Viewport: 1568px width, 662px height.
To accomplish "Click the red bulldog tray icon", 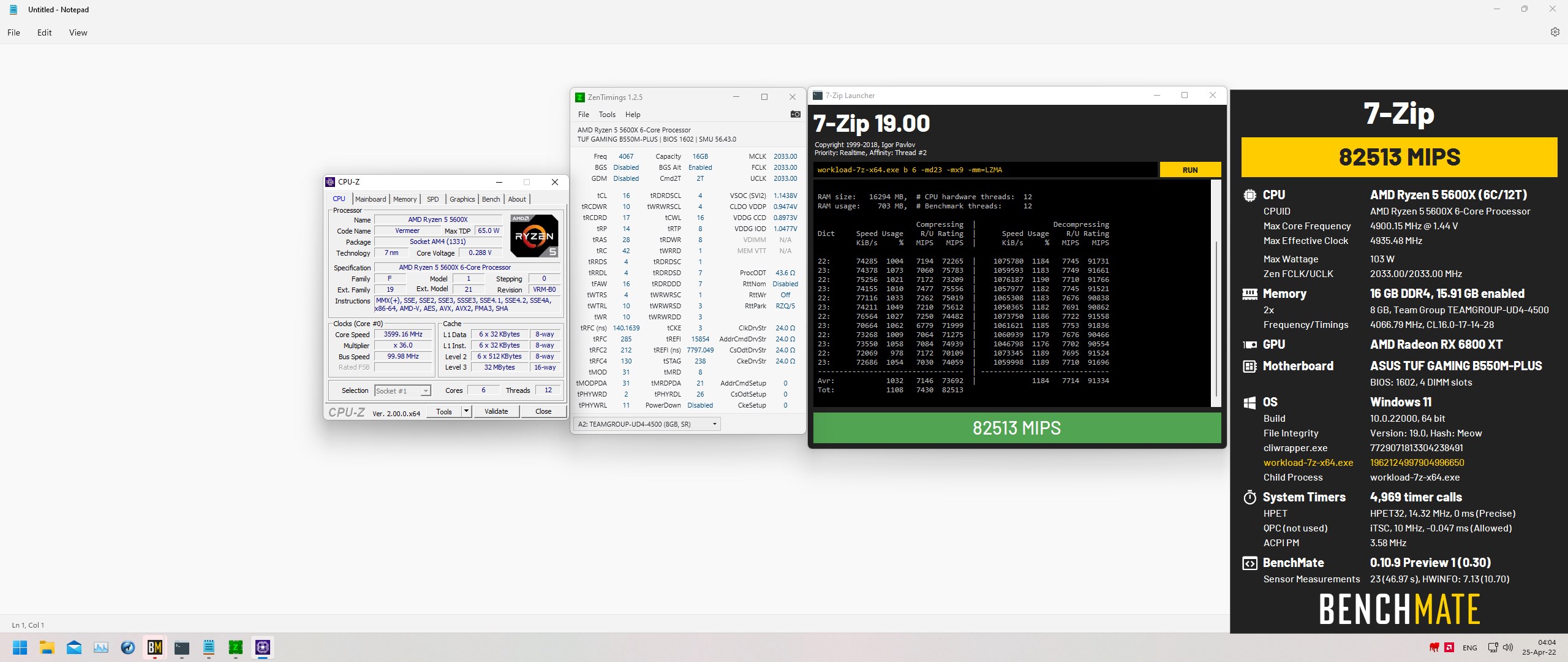I will [x=1434, y=647].
